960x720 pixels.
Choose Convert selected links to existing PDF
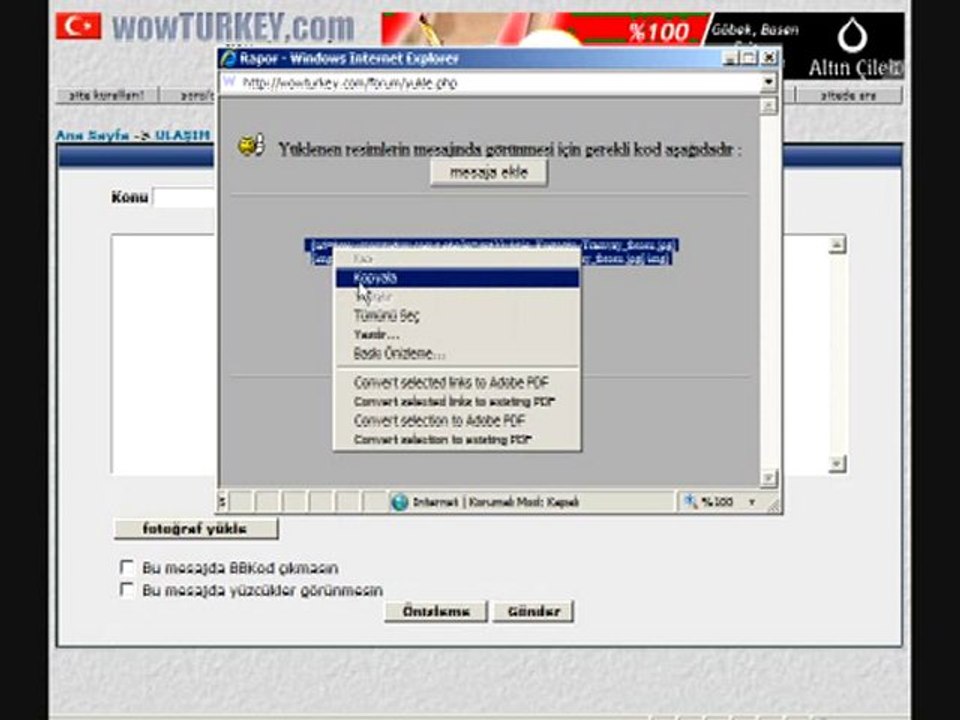coord(457,402)
